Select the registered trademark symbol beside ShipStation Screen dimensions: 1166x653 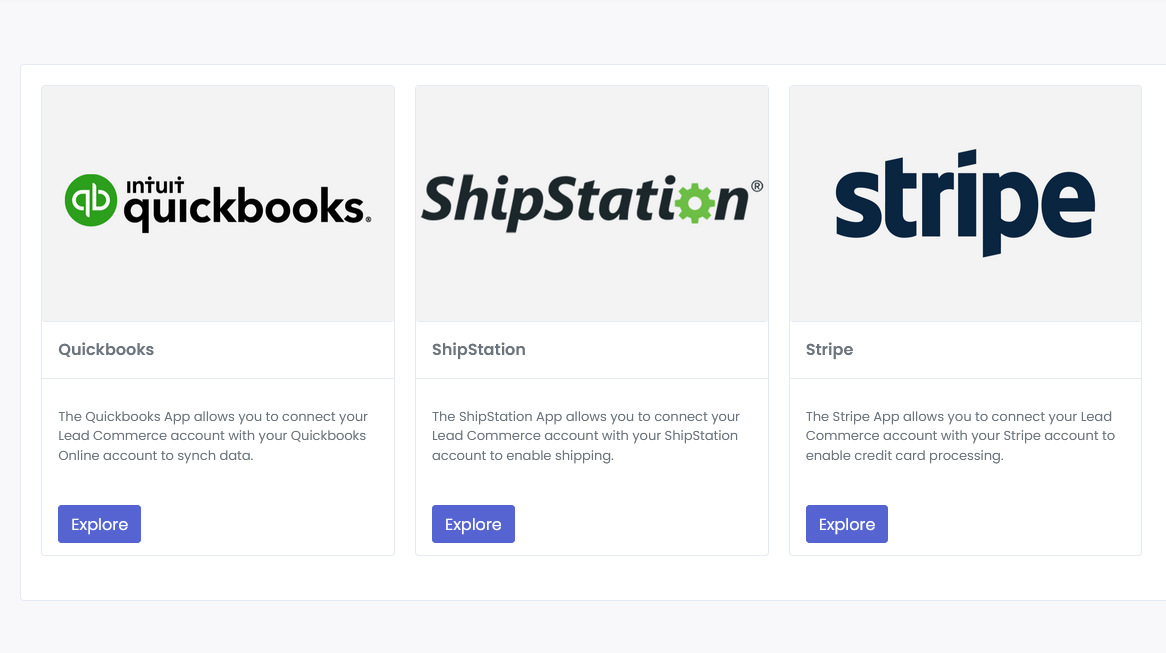(x=759, y=184)
